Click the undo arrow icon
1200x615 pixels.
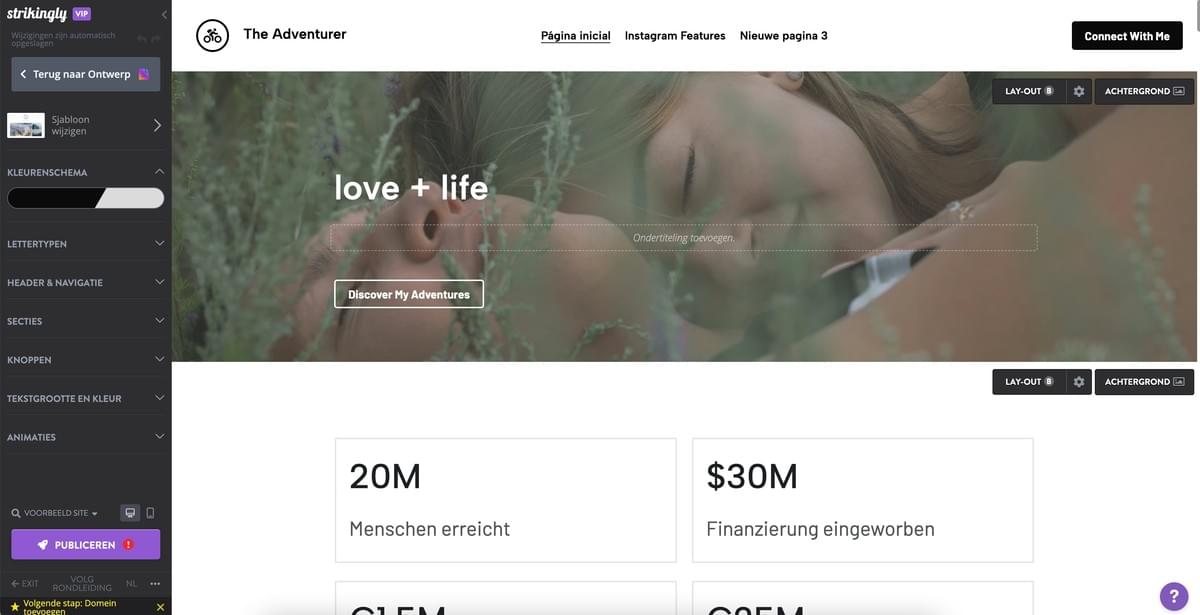(x=141, y=39)
